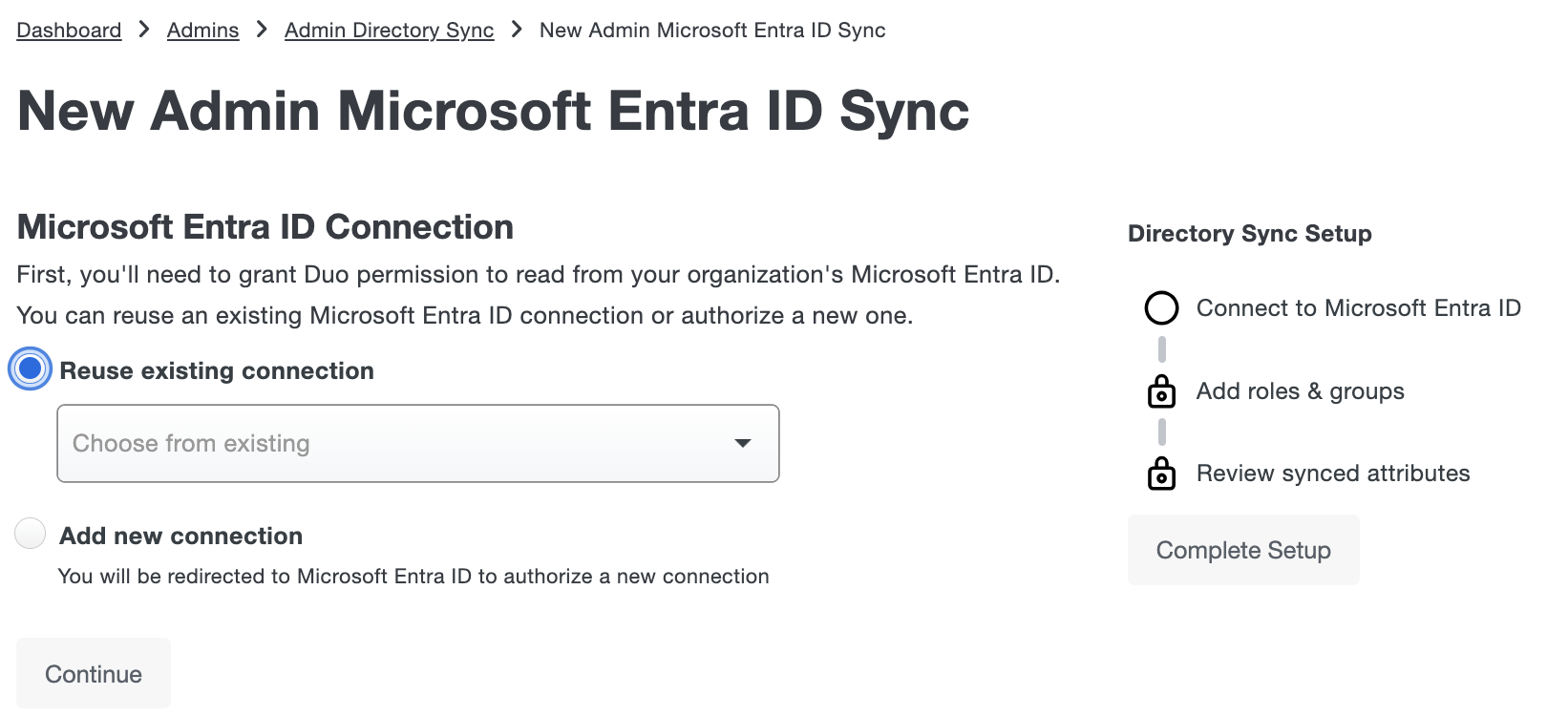This screenshot has width=1568, height=716.
Task: Click the Connect to Microsoft Entra ID step label
Action: [1359, 308]
